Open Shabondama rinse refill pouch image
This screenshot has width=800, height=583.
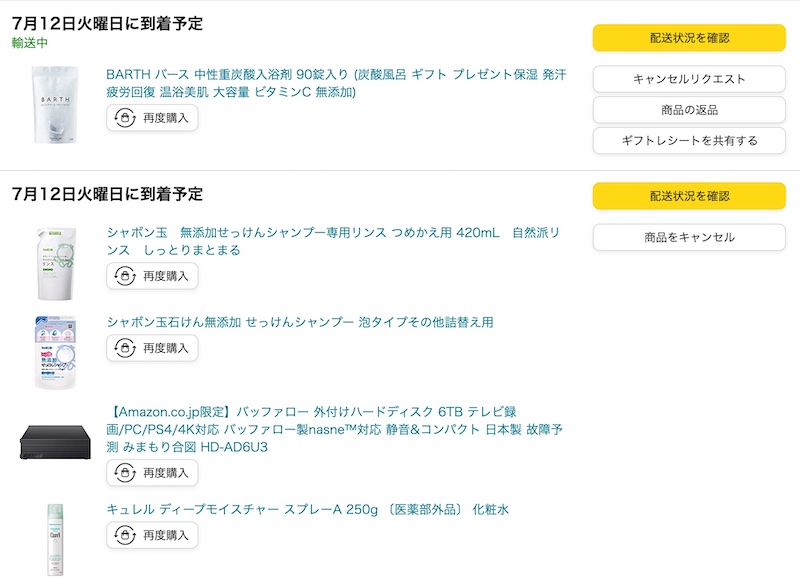(x=56, y=263)
